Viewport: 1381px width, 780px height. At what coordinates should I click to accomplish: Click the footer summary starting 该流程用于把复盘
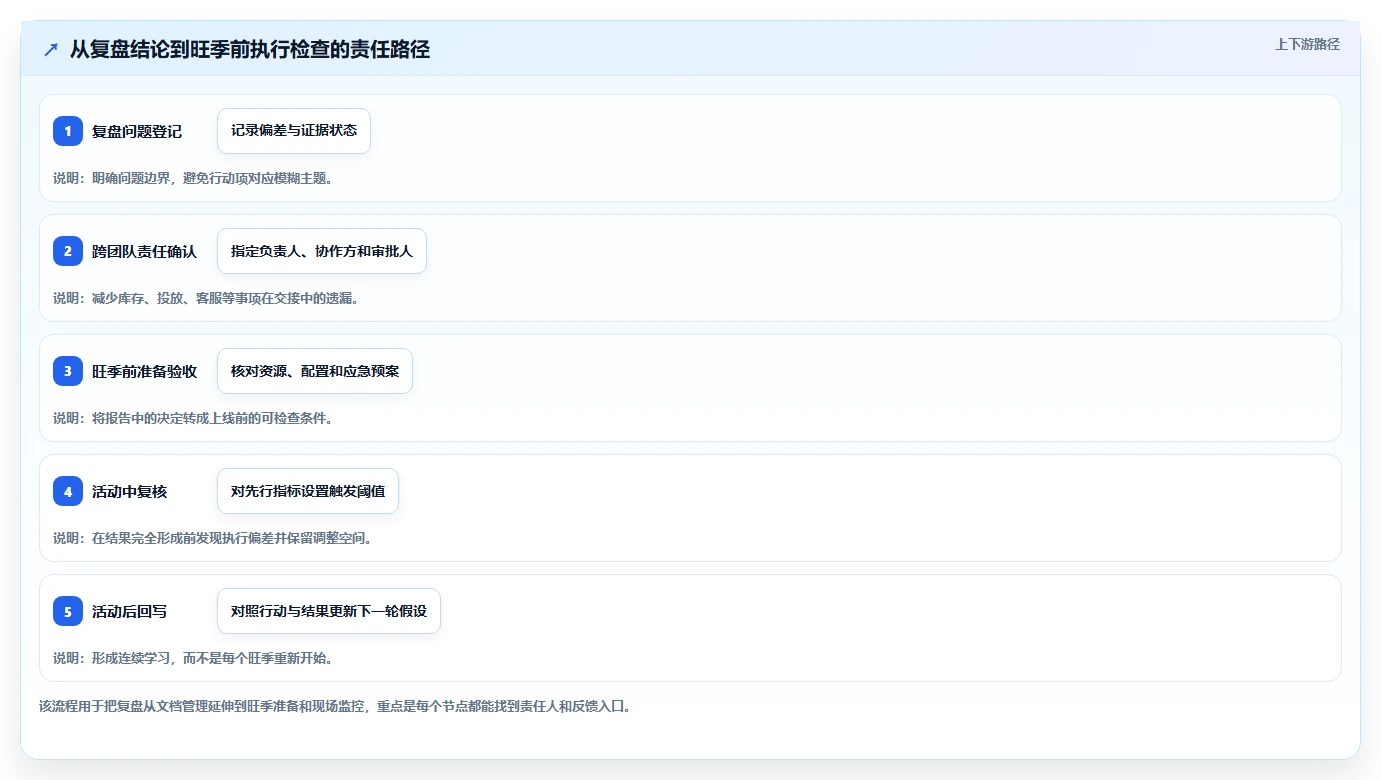coord(335,706)
